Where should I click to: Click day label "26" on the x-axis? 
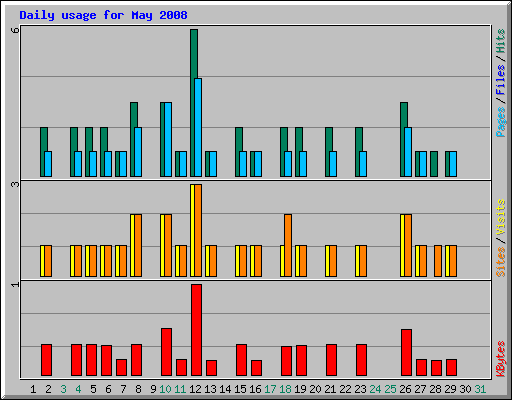coord(405,389)
